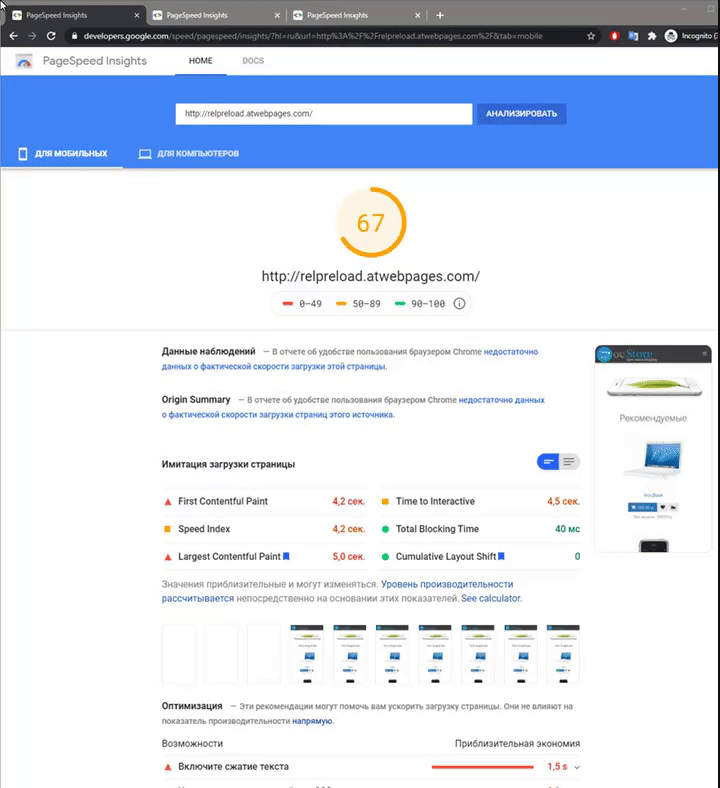Click the Largest Contentful Paint metric label
The image size is (720, 788).
[x=229, y=556]
